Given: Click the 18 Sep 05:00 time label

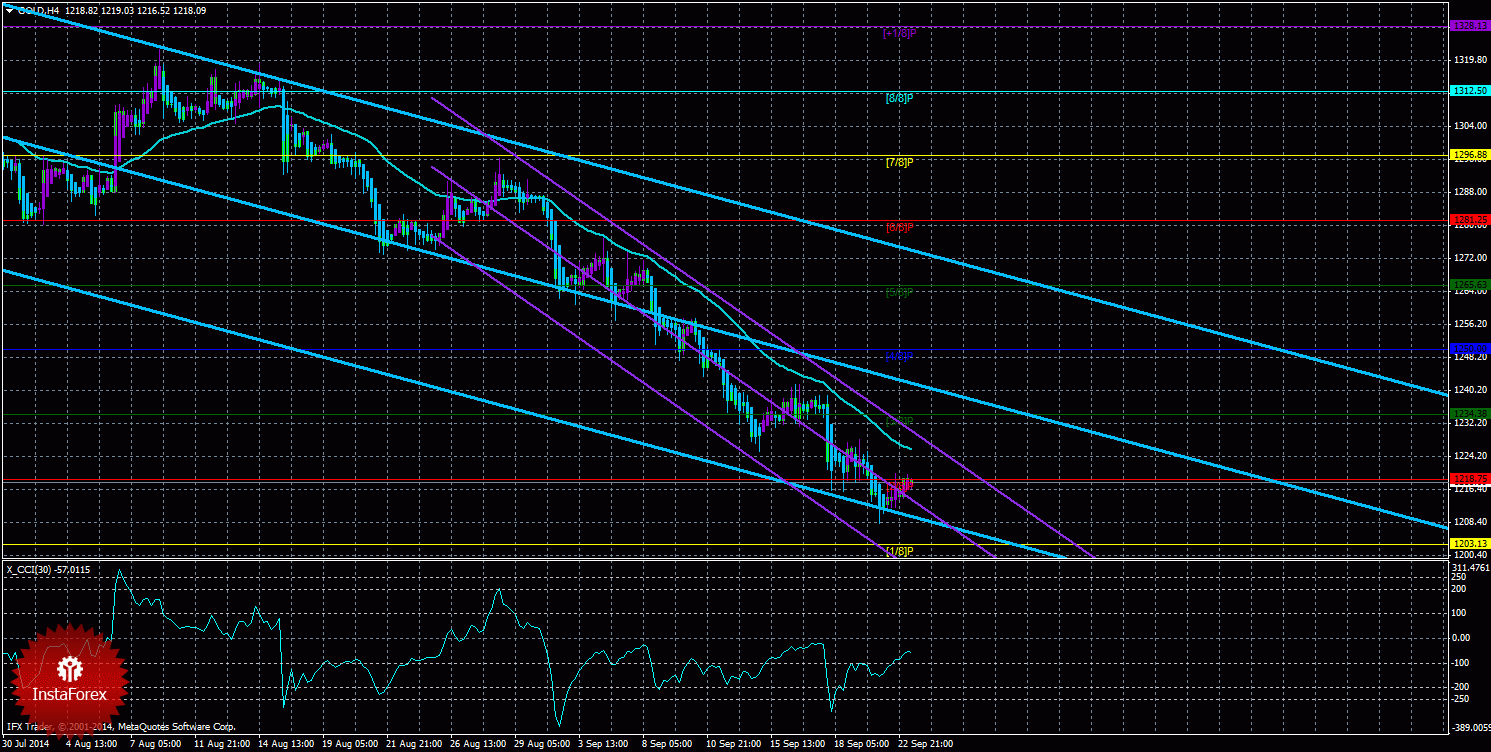Looking at the screenshot, I should point(861,744).
